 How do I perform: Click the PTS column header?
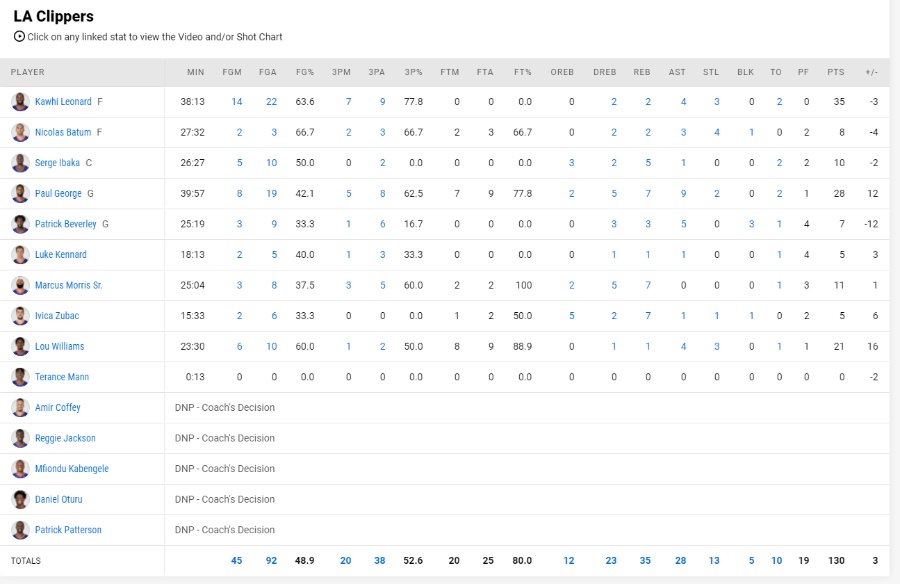[836, 72]
